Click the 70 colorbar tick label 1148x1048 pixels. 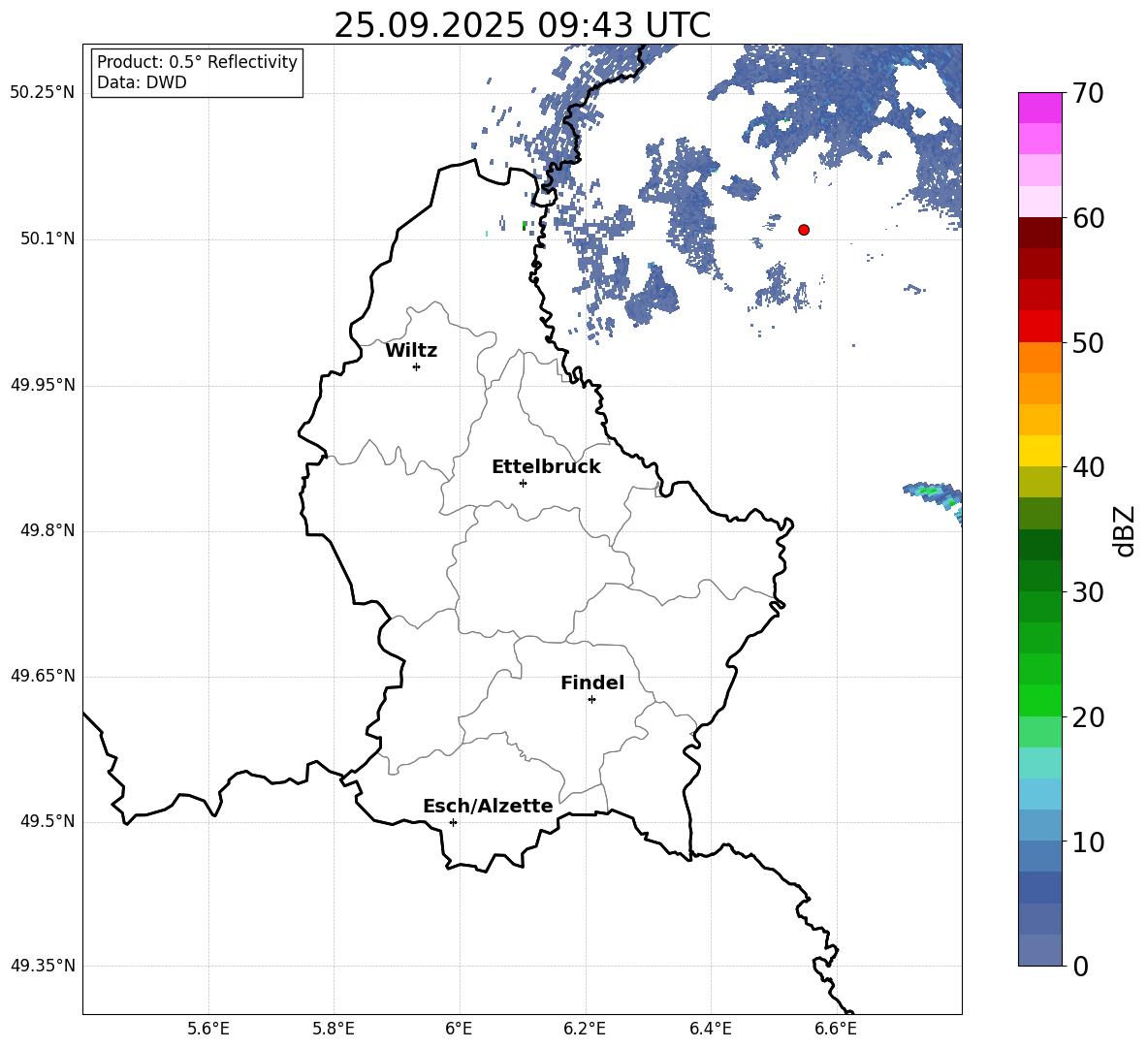[1088, 93]
